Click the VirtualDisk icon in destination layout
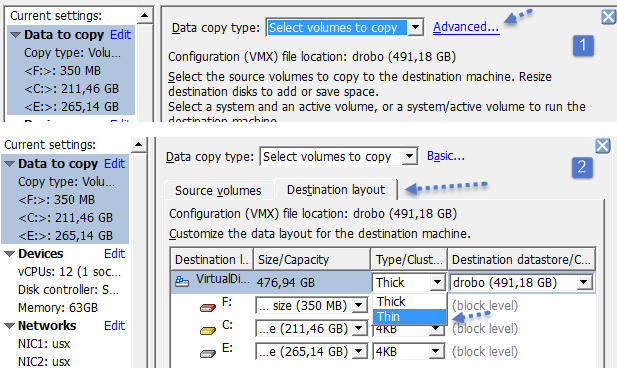This screenshot has width=617, height=371. [x=182, y=282]
